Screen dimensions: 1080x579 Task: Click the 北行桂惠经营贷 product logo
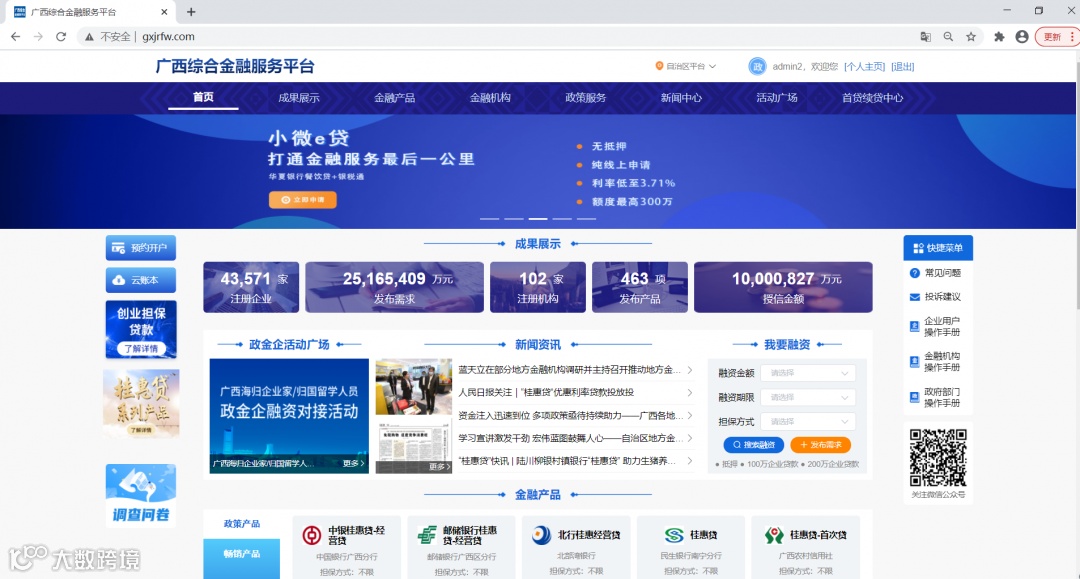[542, 535]
